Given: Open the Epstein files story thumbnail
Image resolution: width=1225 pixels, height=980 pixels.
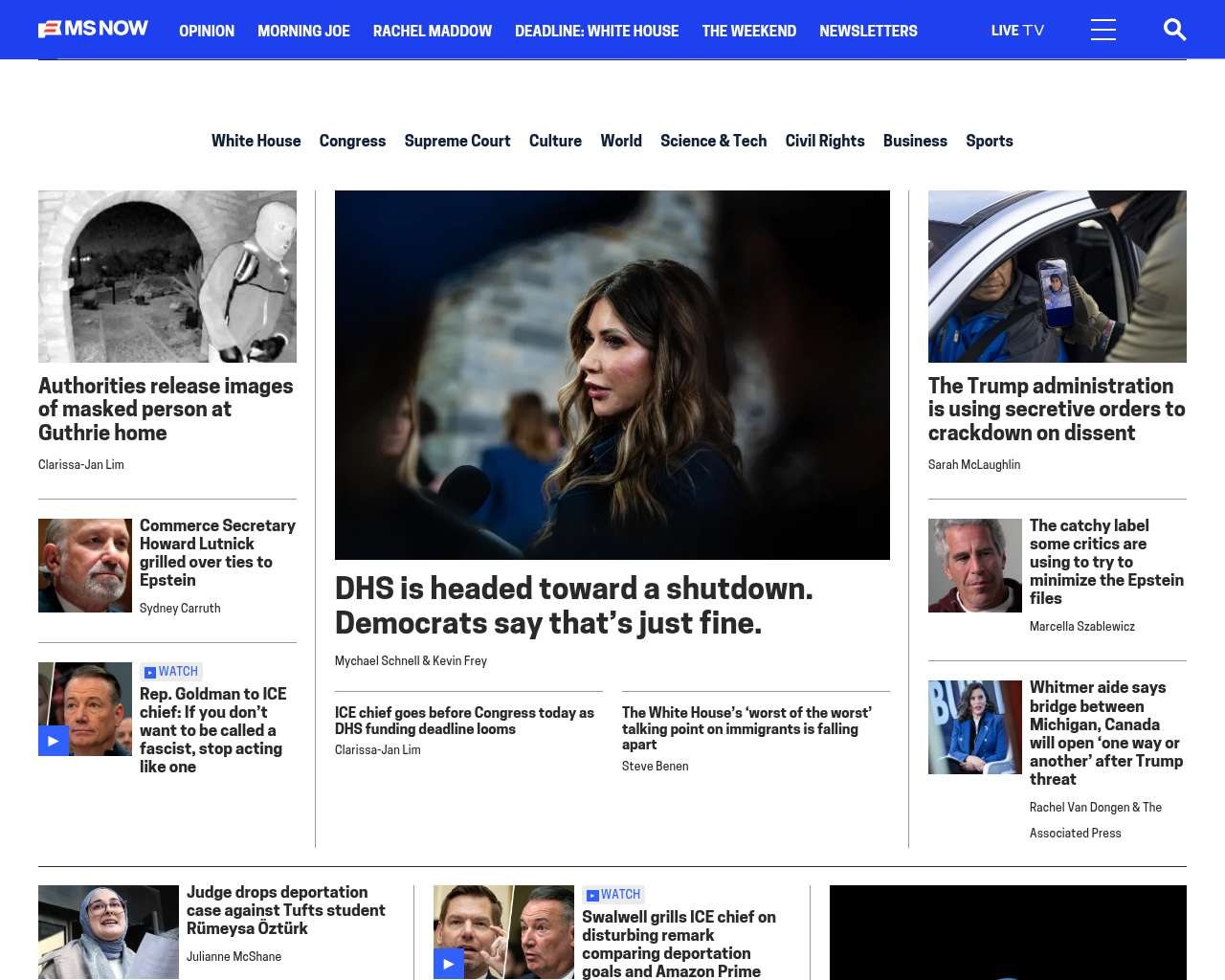Looking at the screenshot, I should tap(975, 566).
